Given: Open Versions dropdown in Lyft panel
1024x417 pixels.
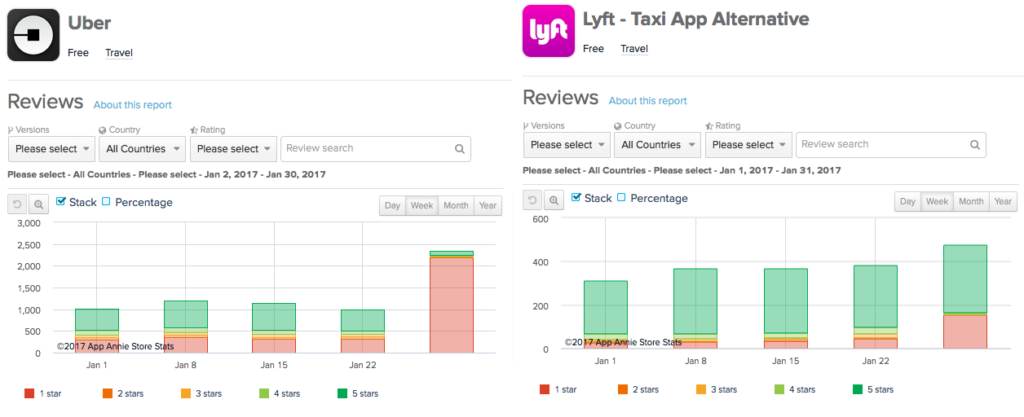Looking at the screenshot, I should point(567,145).
